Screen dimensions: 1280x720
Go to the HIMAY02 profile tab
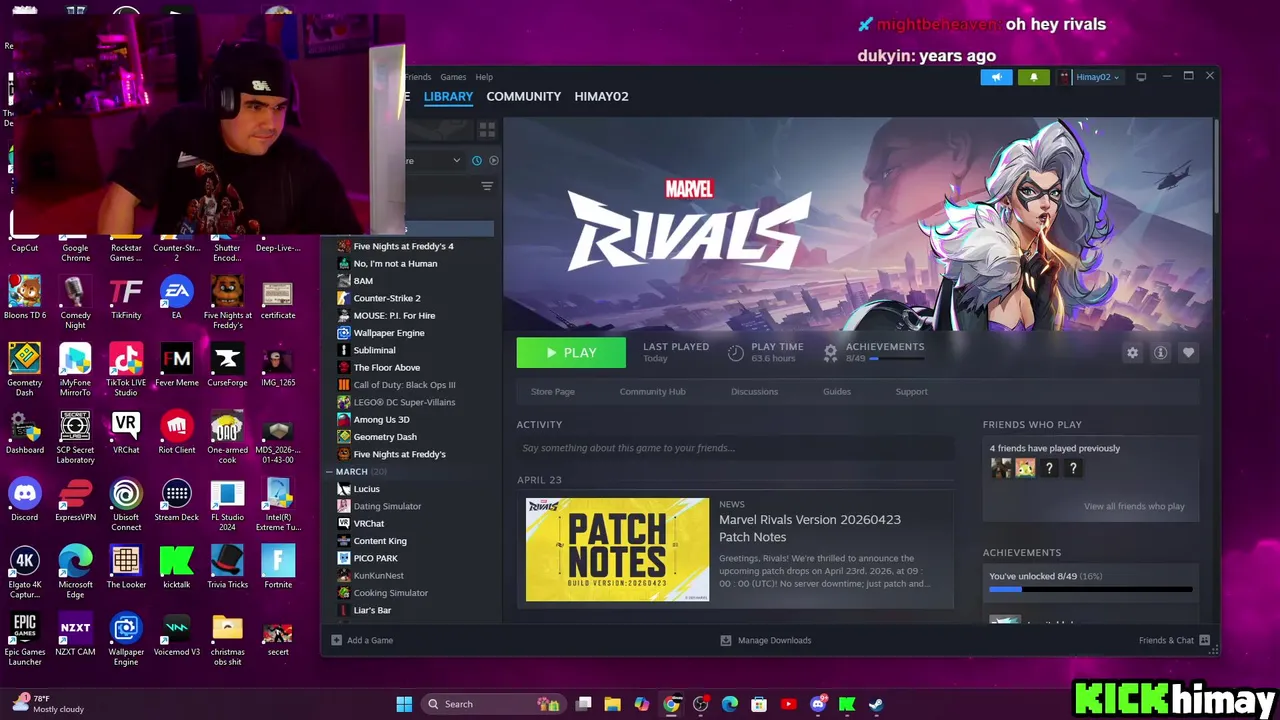tap(601, 96)
